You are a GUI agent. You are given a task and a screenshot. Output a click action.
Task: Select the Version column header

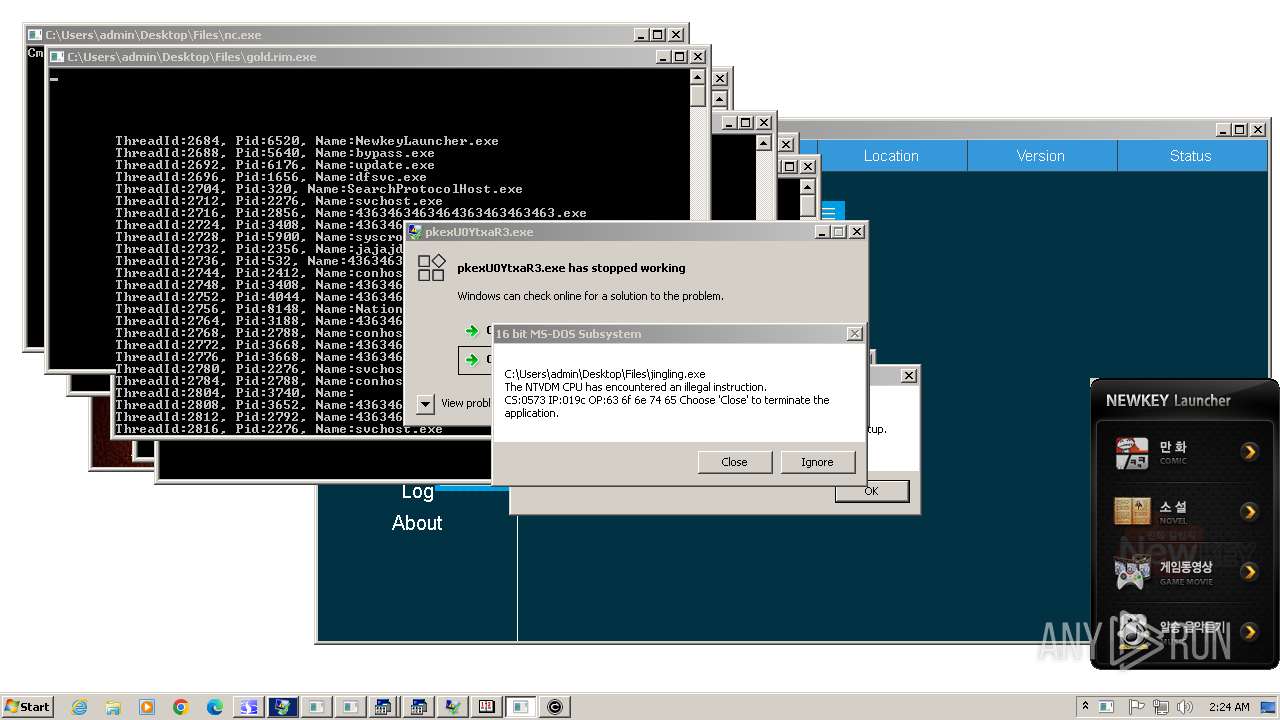coord(1041,156)
